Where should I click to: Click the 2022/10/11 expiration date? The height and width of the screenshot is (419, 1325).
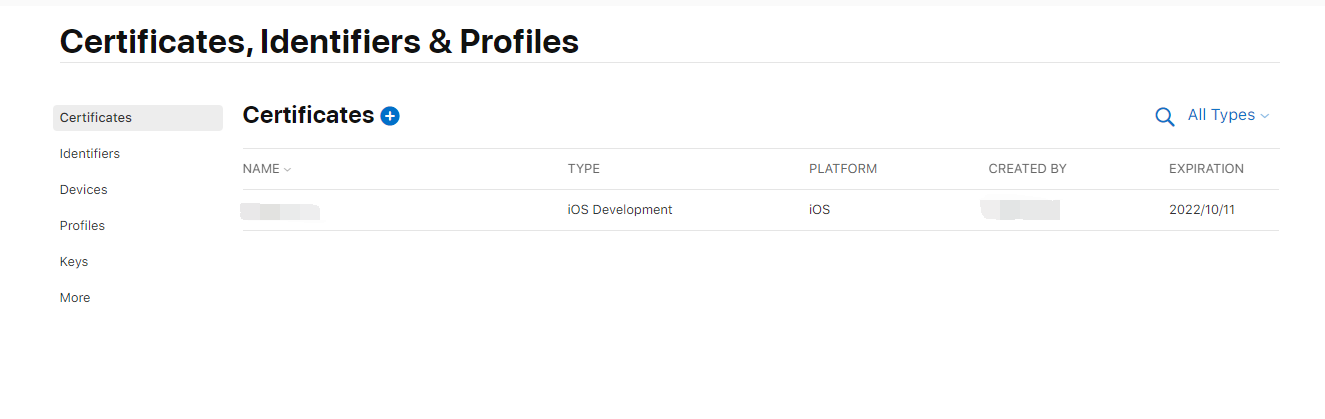[x=1201, y=210]
